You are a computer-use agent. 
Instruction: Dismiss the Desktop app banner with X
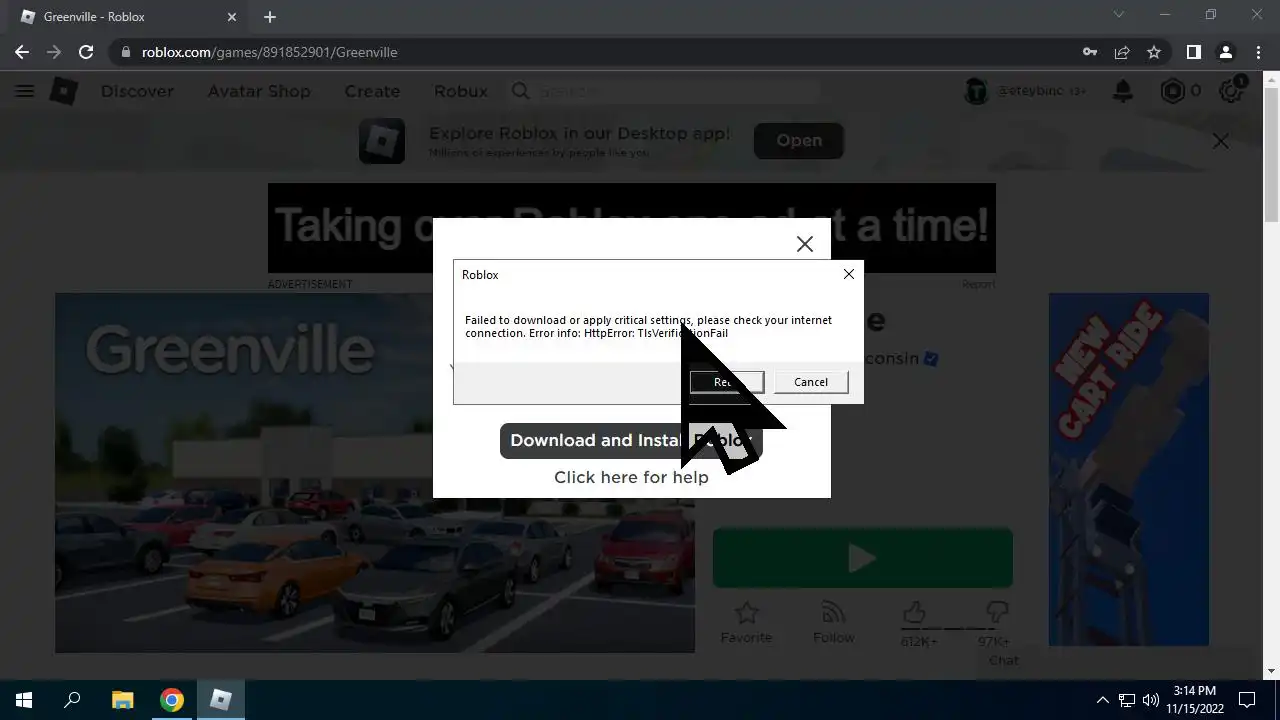[1221, 141]
